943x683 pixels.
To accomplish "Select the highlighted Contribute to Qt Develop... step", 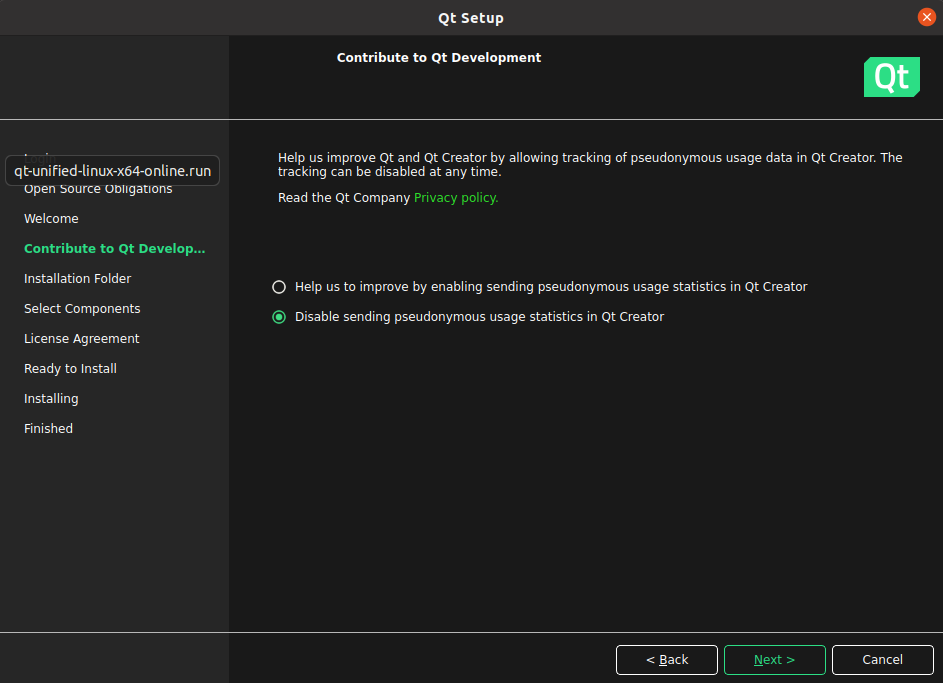I will [x=114, y=249].
